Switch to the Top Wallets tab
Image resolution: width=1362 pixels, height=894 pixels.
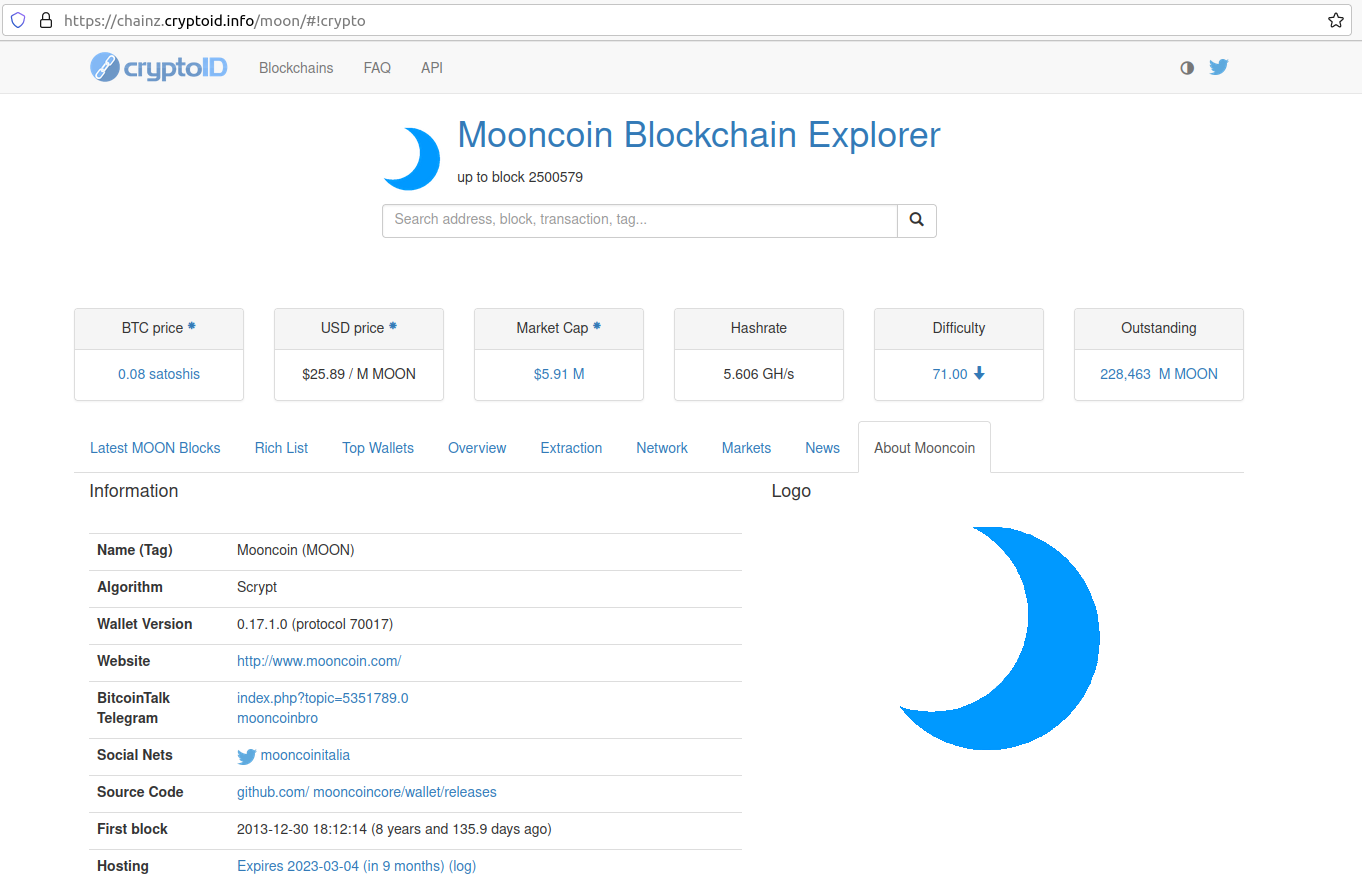click(x=378, y=448)
